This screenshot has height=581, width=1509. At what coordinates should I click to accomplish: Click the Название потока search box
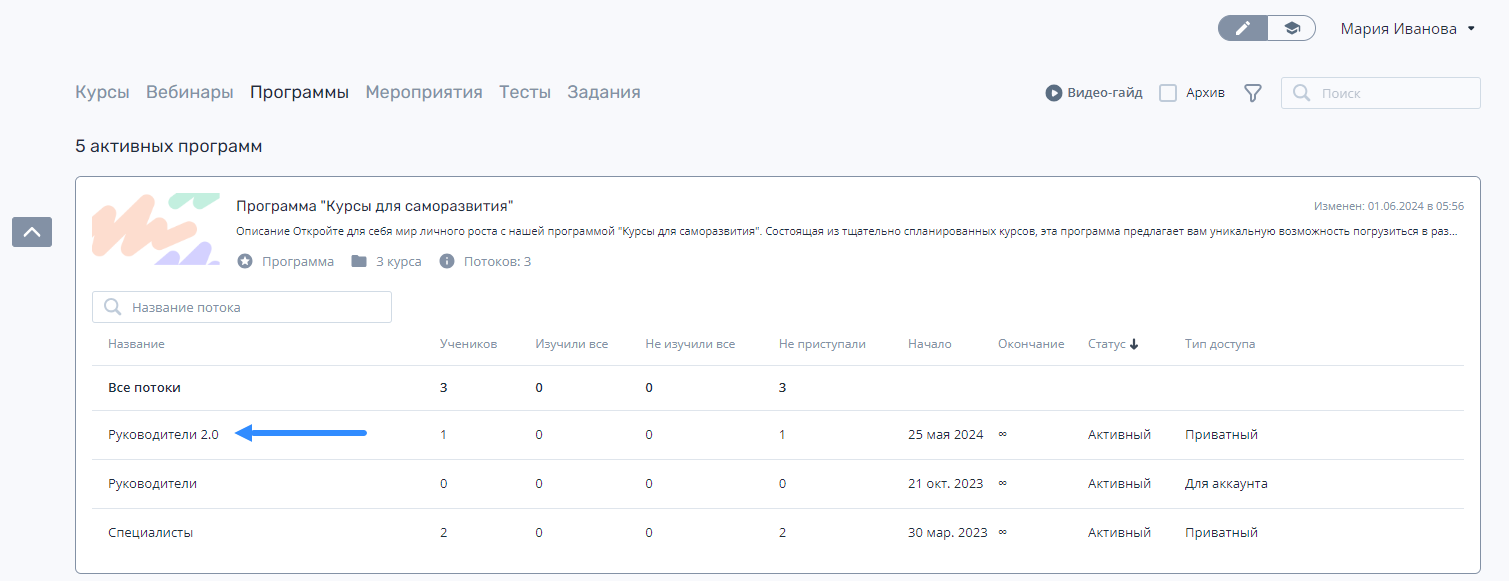click(242, 307)
